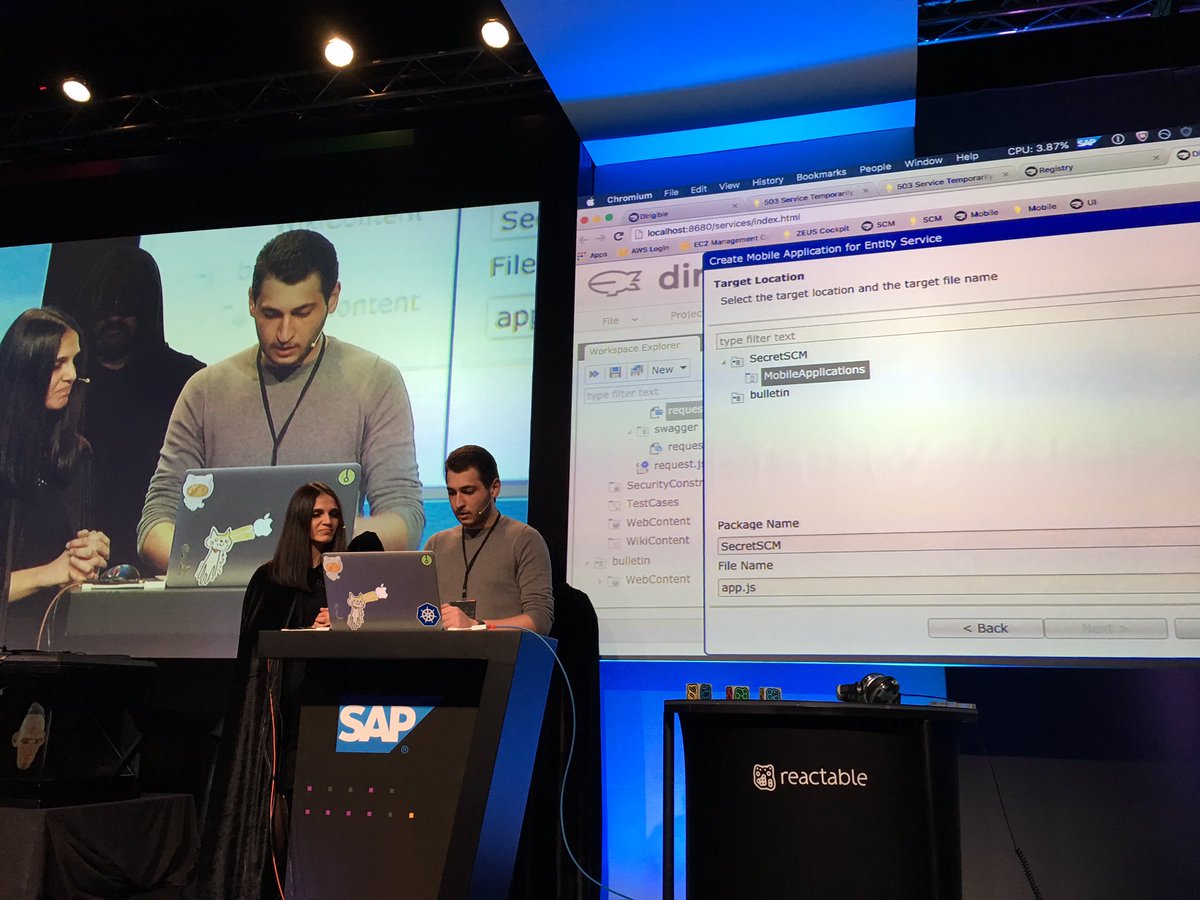Click the Save floppy disk icon
Viewport: 1200px width, 900px height.
[615, 372]
